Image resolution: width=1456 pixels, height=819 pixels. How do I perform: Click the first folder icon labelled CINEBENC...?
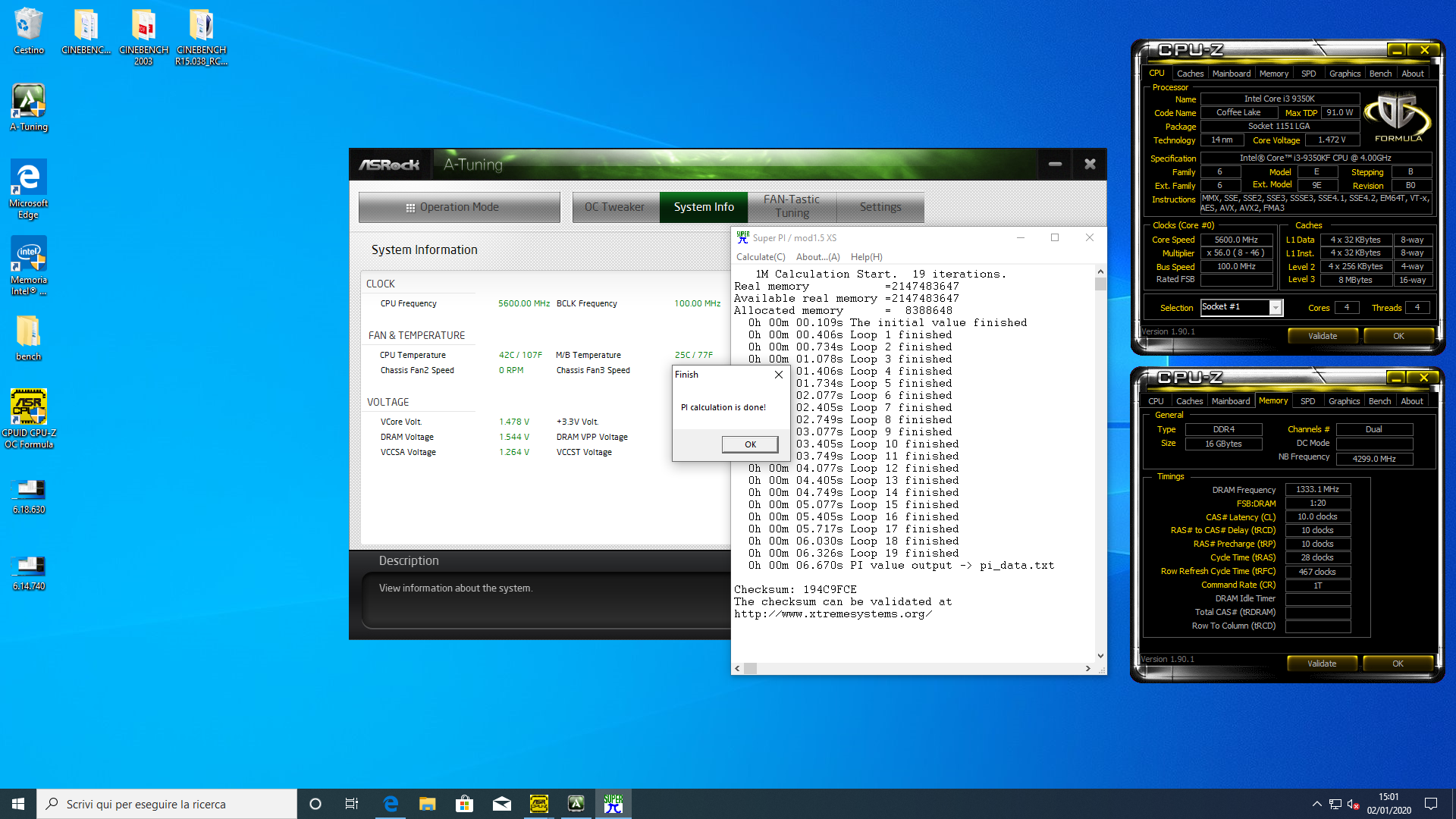(x=86, y=30)
